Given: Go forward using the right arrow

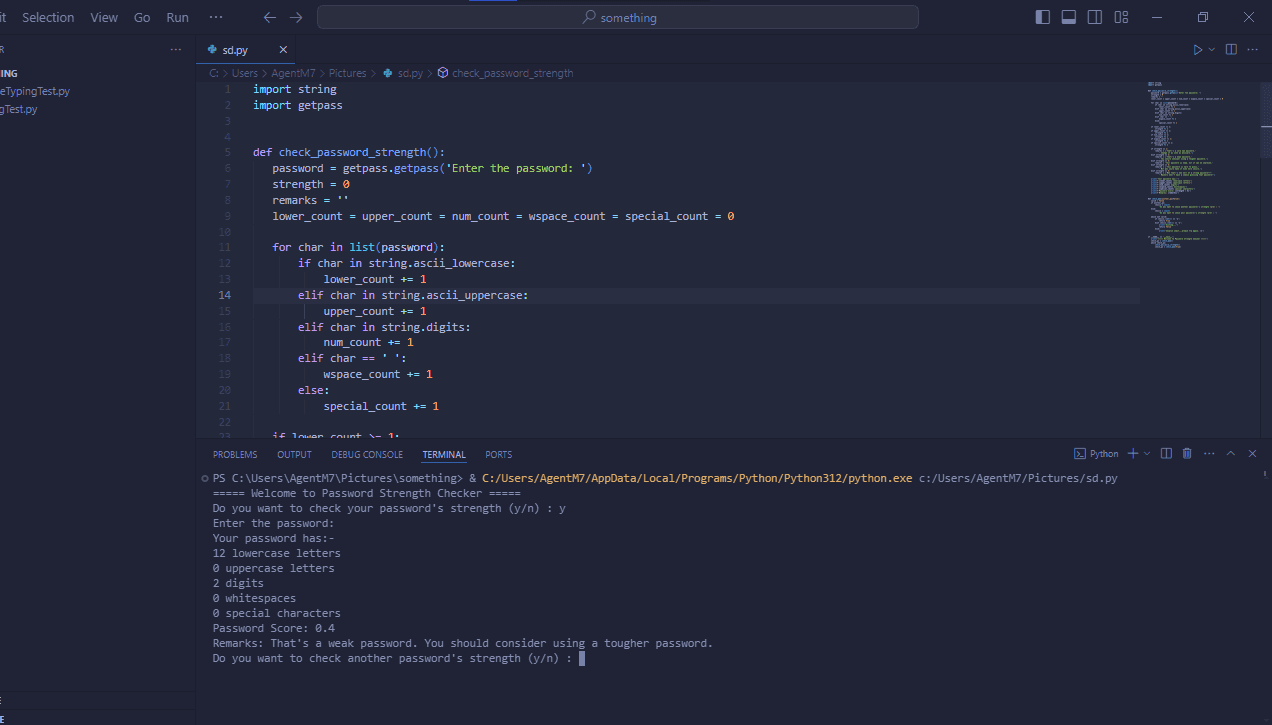Looking at the screenshot, I should [296, 17].
